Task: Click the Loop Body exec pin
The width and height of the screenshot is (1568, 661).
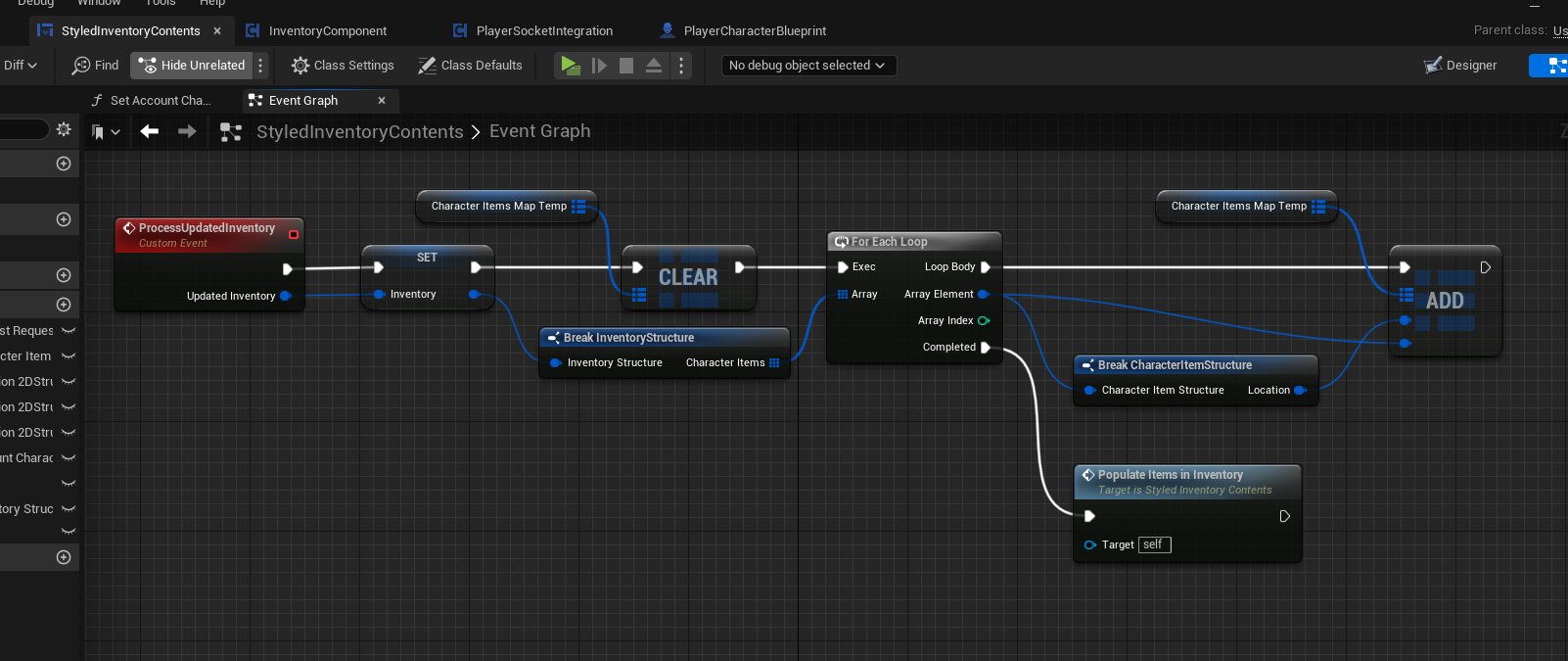Action: point(986,266)
